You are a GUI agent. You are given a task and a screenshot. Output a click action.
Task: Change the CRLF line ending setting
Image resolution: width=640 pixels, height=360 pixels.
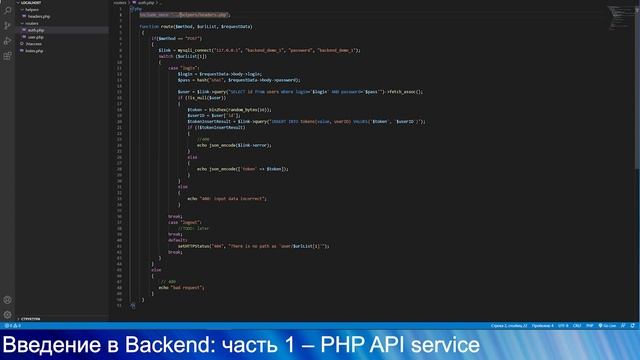click(577, 326)
